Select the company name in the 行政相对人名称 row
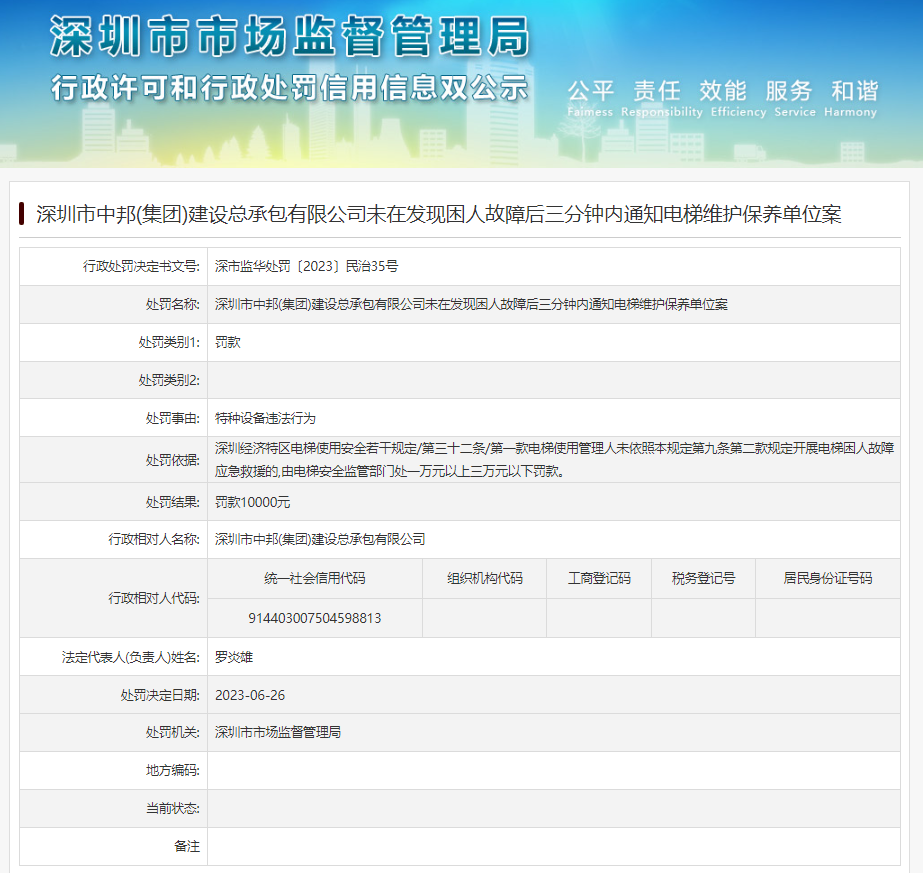The image size is (923, 873). pos(320,539)
